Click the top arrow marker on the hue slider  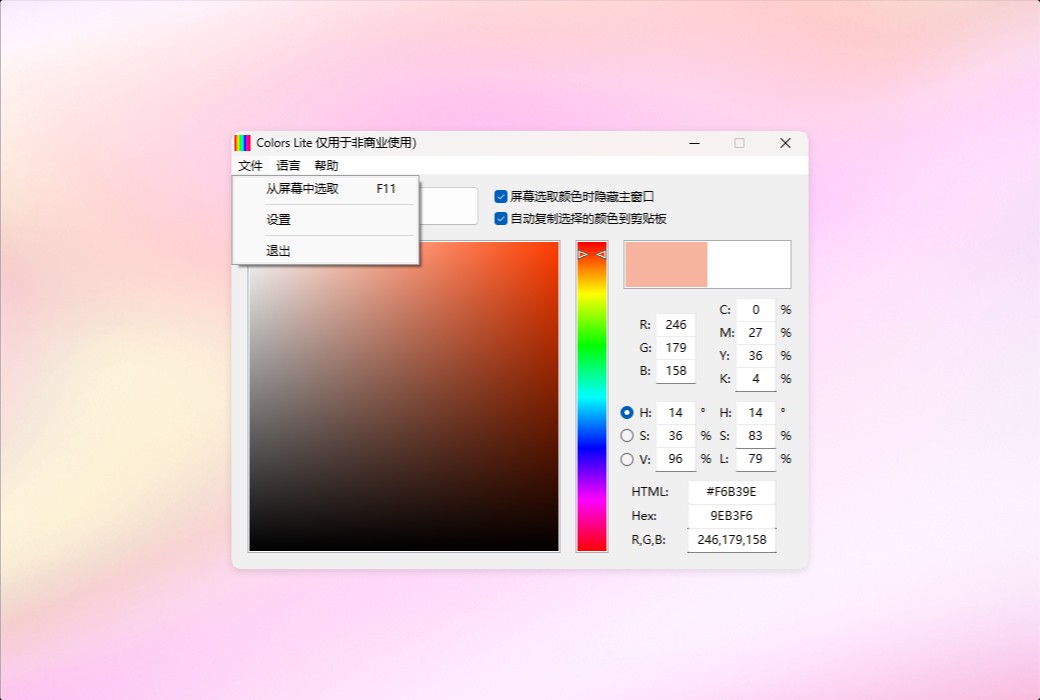[582, 255]
